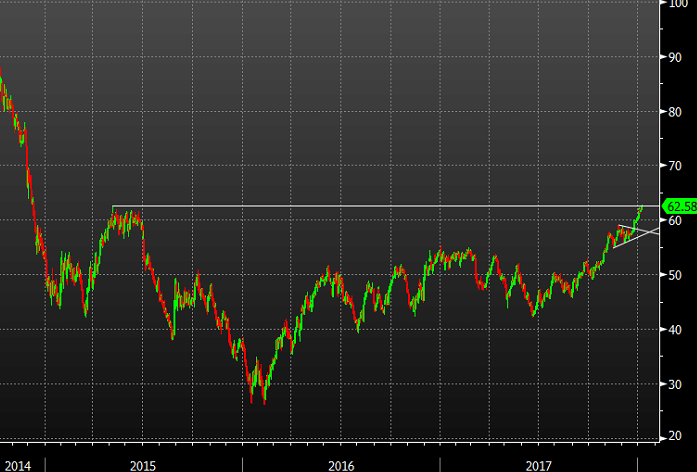Click the 20 value on price axis
The width and height of the screenshot is (697, 472).
[x=677, y=438]
